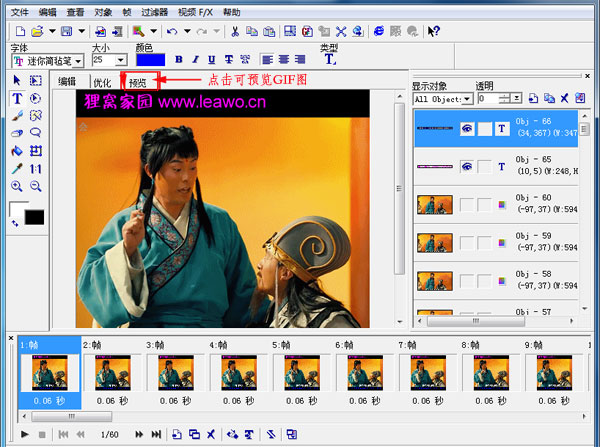Toggle lock box for Obj - 66

(x=484, y=129)
